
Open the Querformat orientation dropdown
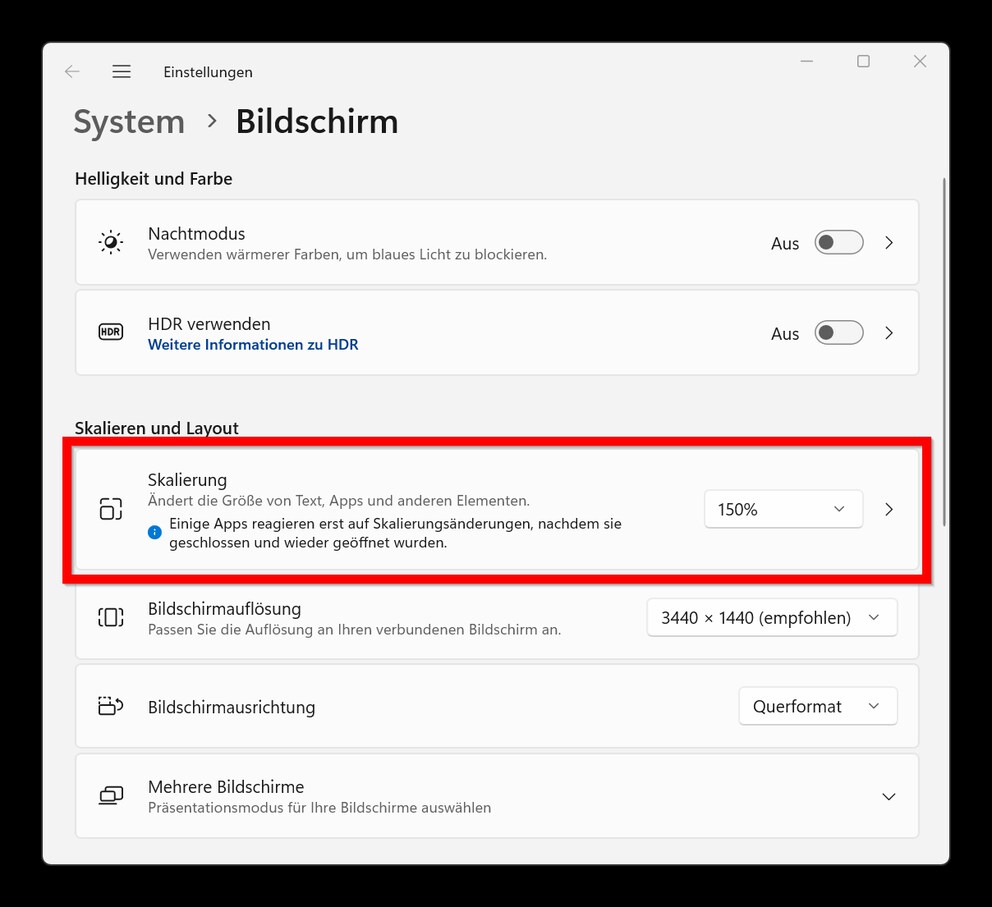coord(817,706)
